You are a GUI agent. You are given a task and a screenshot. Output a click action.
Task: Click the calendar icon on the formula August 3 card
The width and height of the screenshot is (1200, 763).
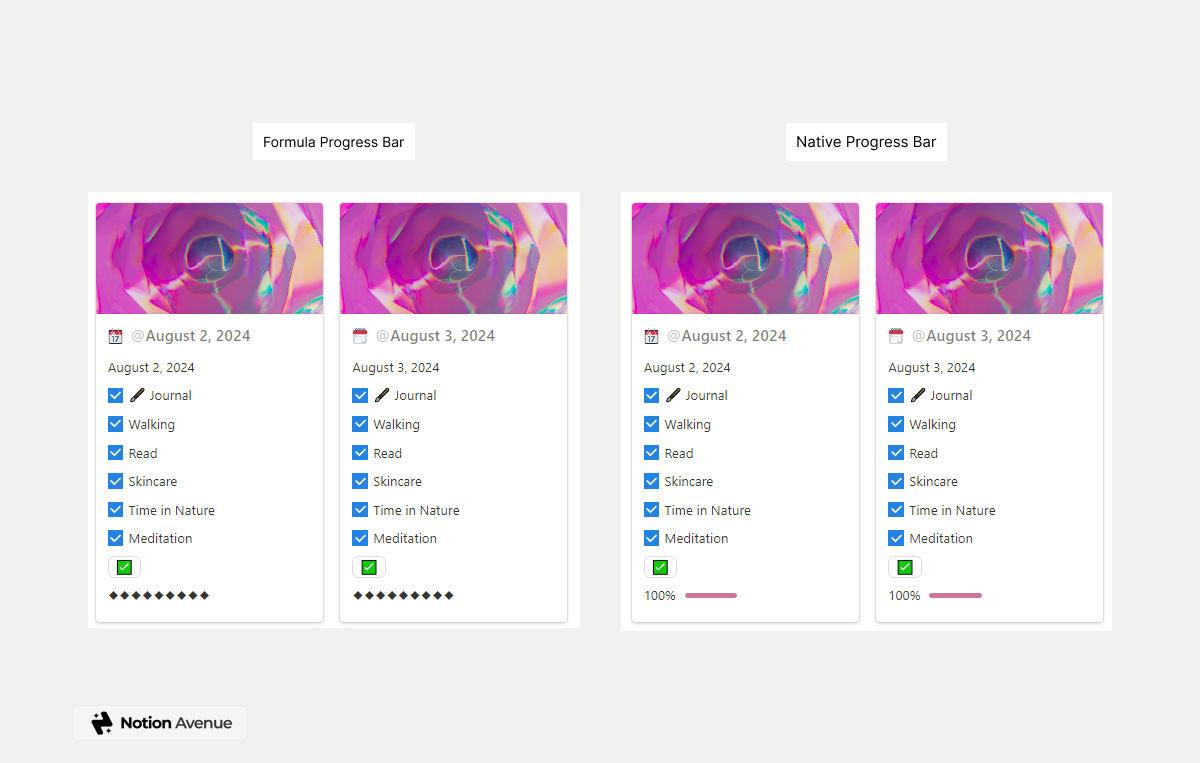[360, 336]
